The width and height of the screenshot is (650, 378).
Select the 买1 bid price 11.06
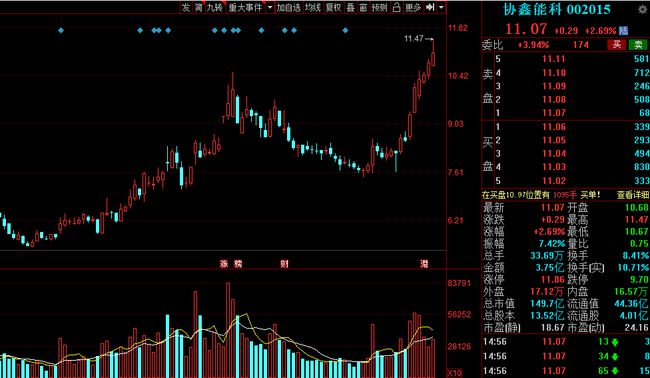pyautogui.click(x=554, y=126)
